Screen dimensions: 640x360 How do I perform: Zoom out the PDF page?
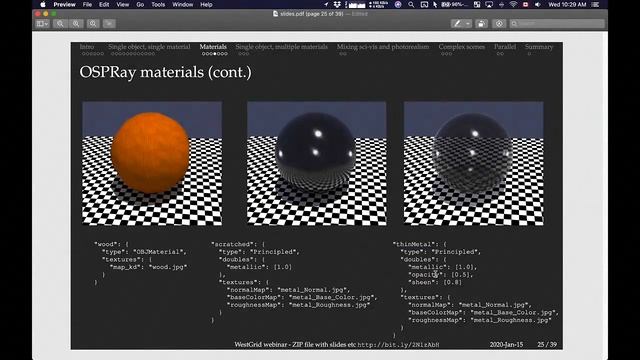pyautogui.click(x=60, y=24)
